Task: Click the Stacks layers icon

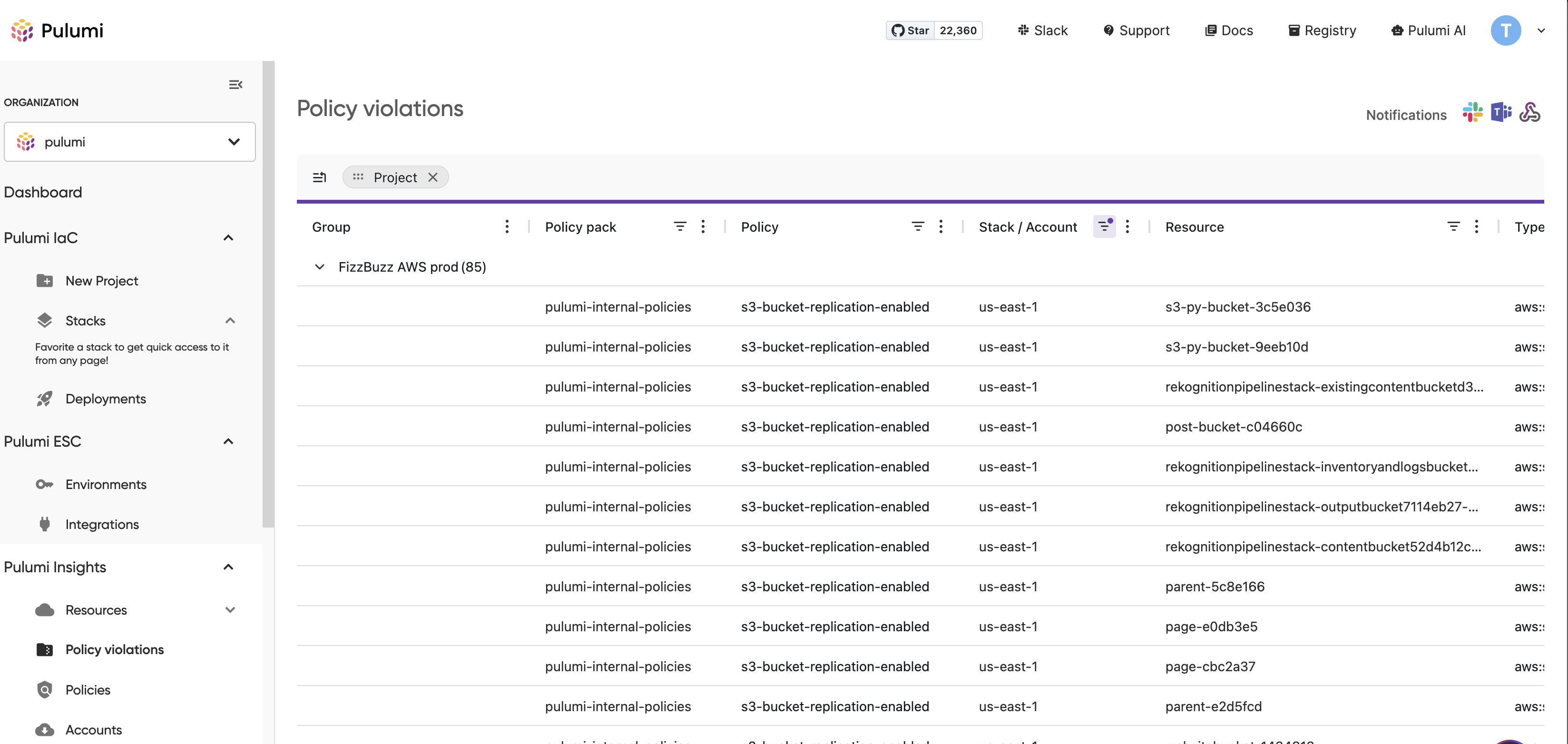Action: 44,320
